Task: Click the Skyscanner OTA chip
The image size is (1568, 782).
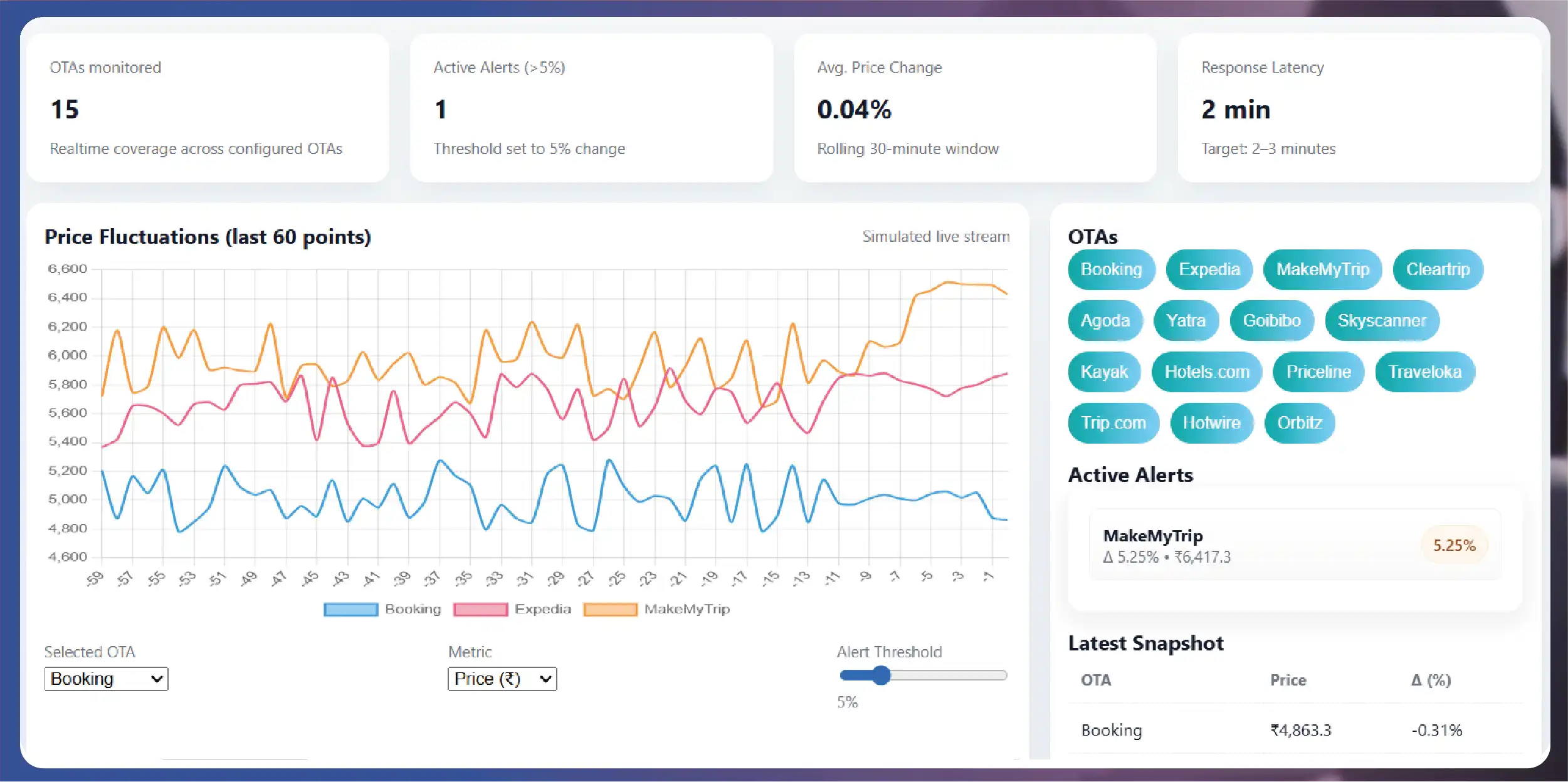Action: (x=1381, y=321)
